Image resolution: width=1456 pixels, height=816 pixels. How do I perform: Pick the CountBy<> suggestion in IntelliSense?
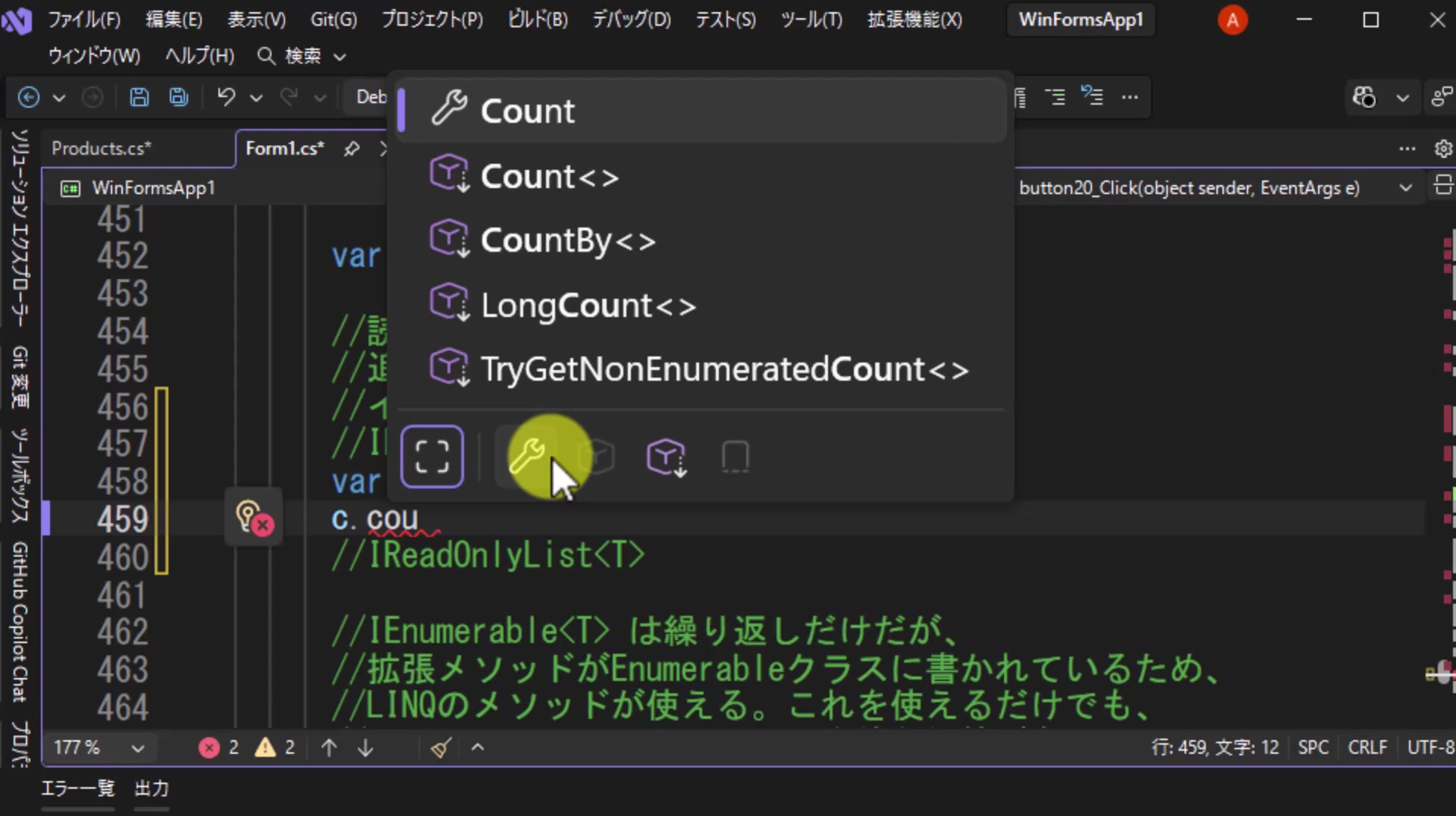(x=701, y=240)
